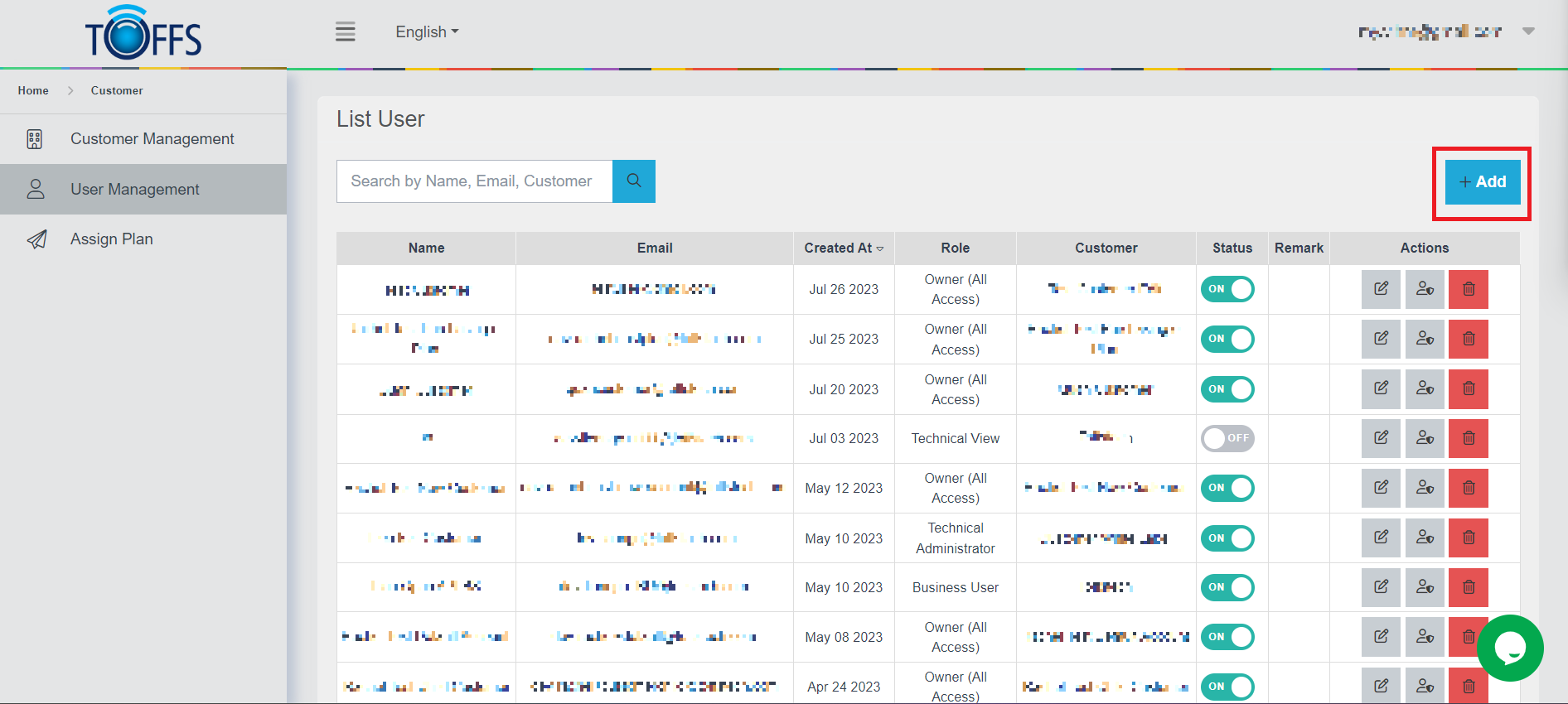Turn off status for Jul 26 2023 user
Viewport: 1568px width, 704px height.
pyautogui.click(x=1227, y=289)
